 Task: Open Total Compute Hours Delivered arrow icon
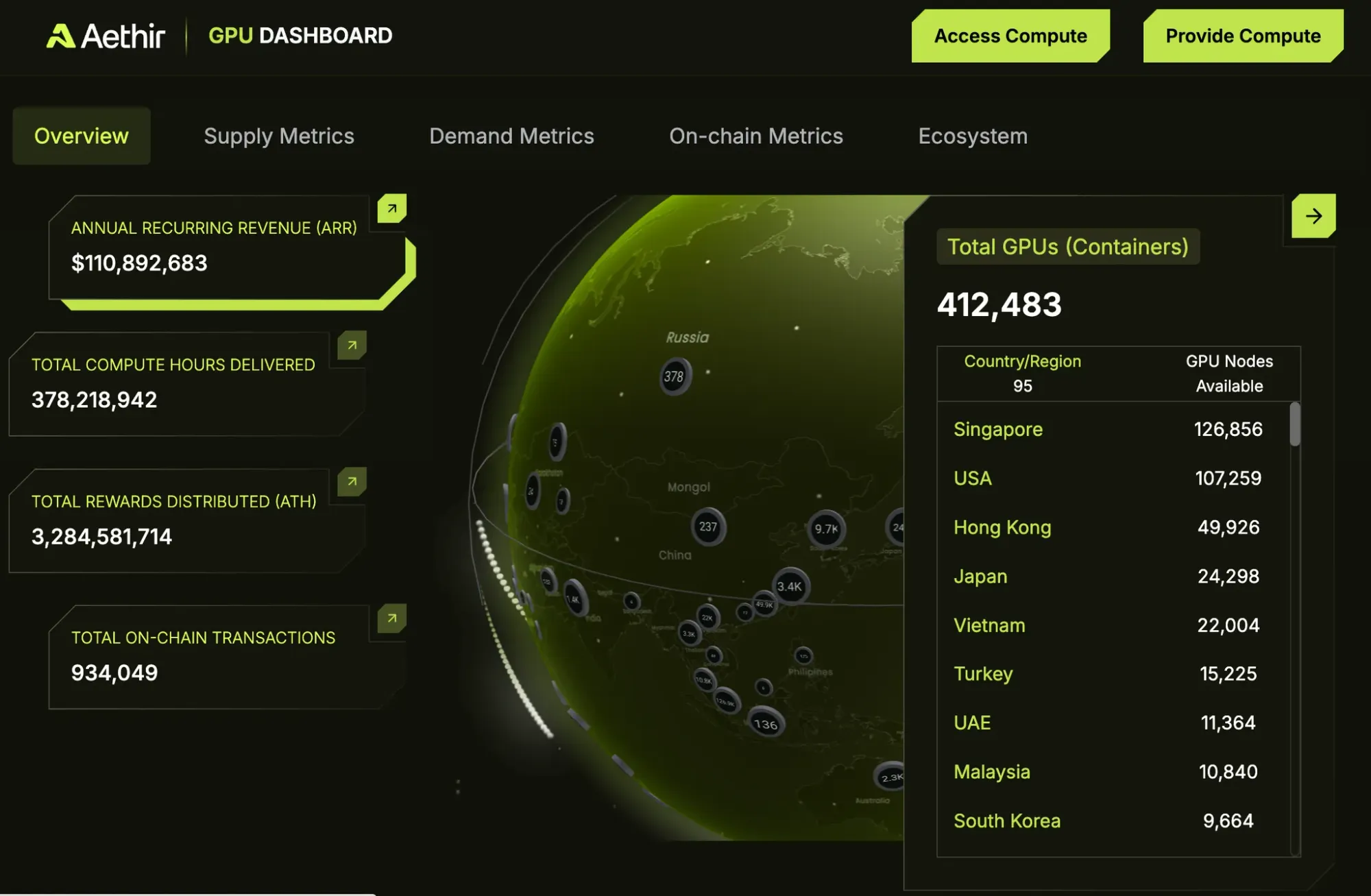(x=352, y=346)
